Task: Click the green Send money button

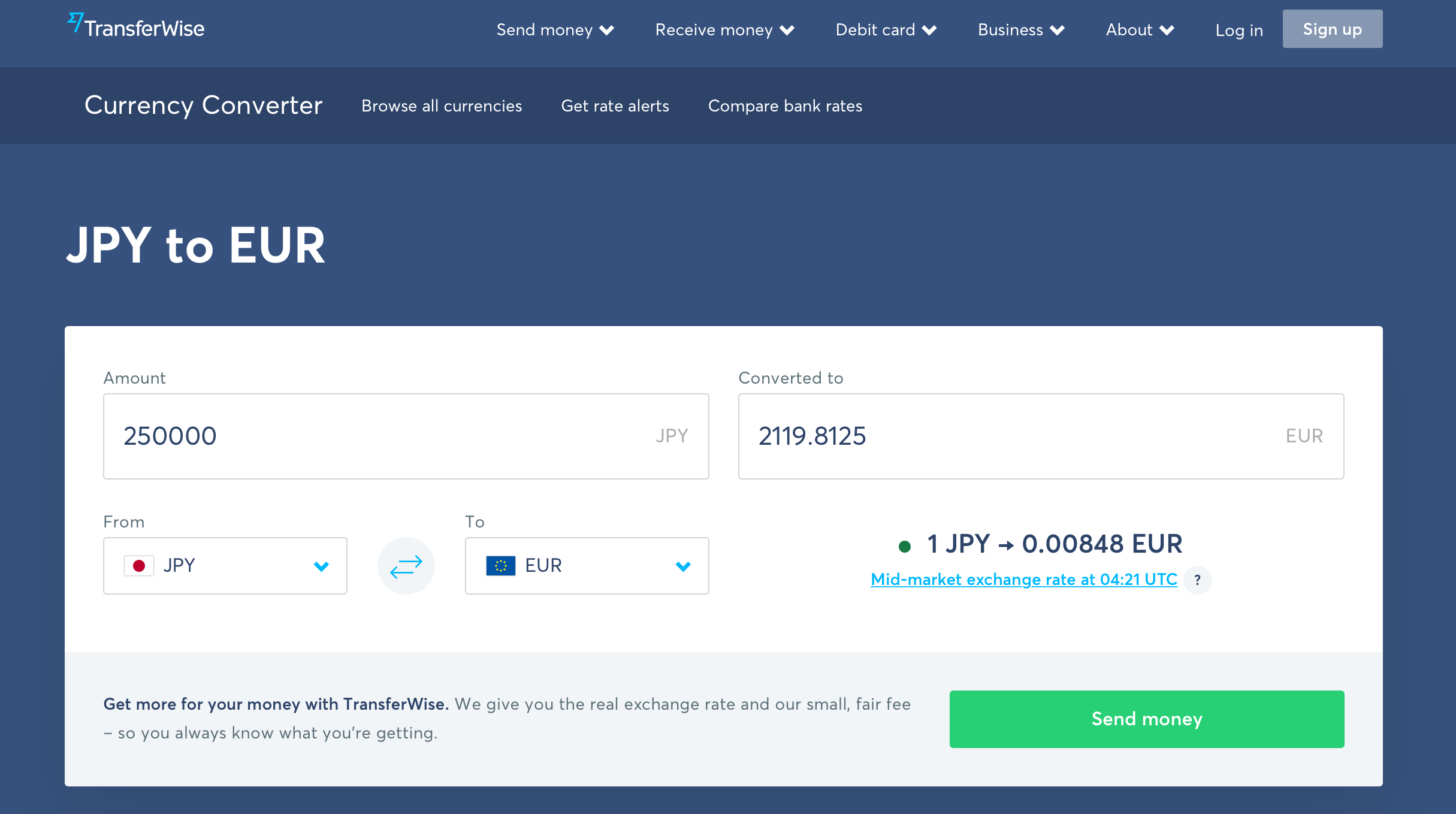Action: 1147,719
